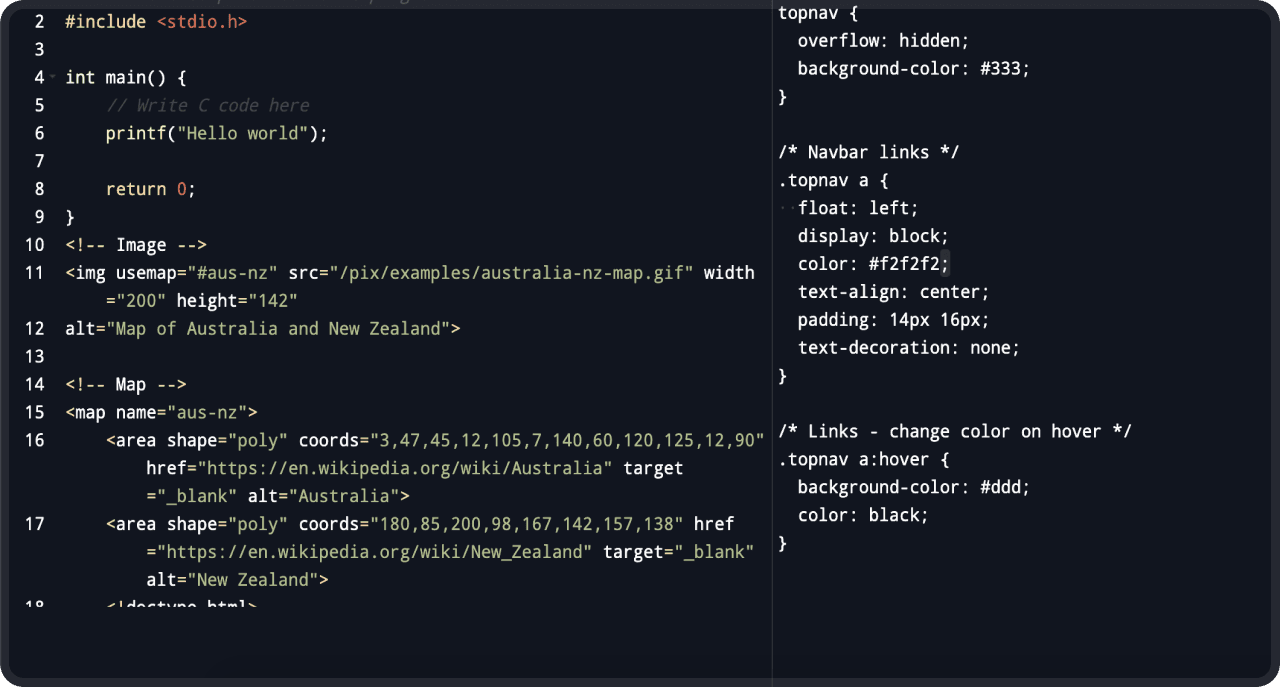This screenshot has width=1280, height=687.
Task: Place cursor on the return 0 statement
Action: [150, 189]
